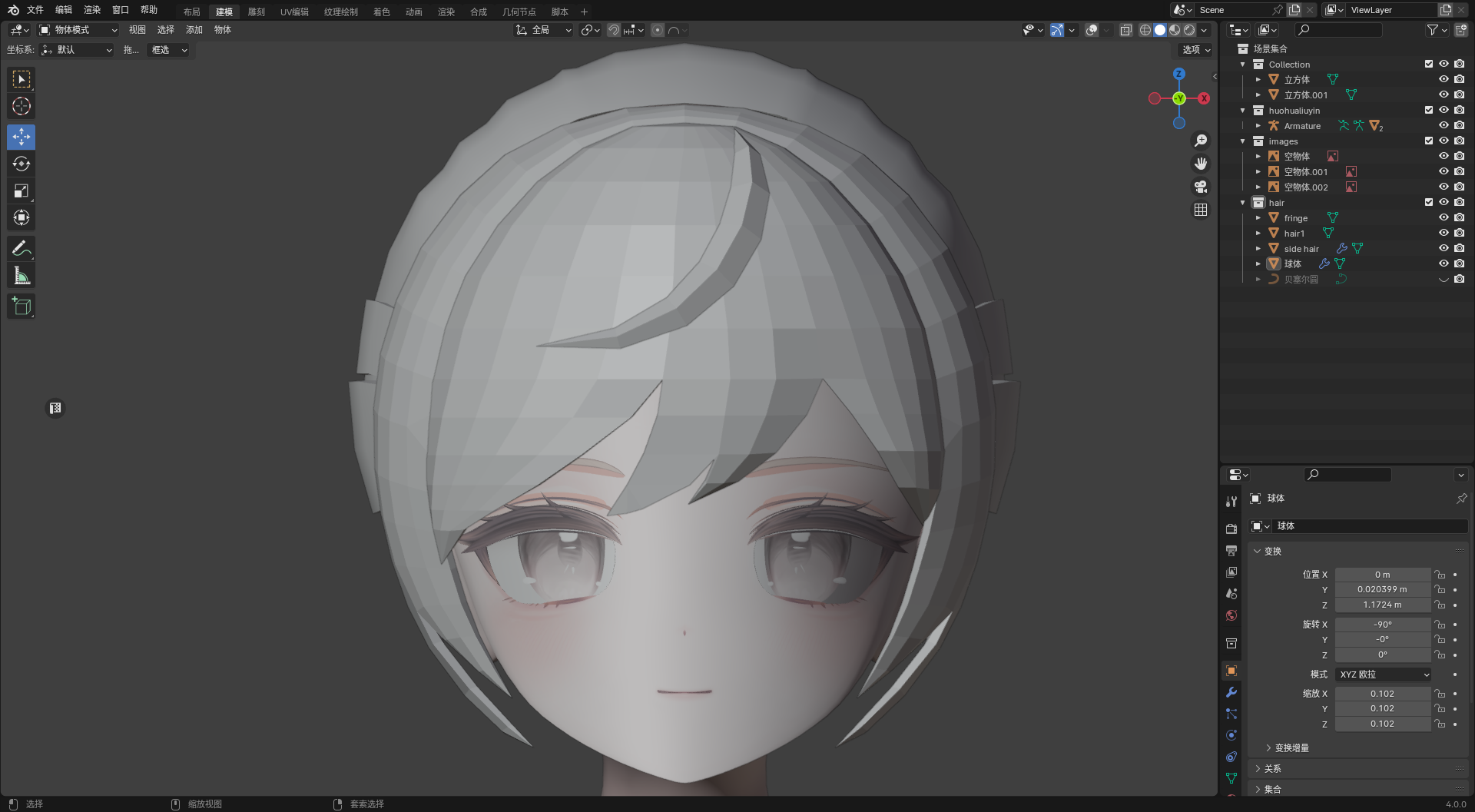Open the Modifiers wrench properties tab
This screenshot has height=812, width=1475.
tap(1231, 692)
